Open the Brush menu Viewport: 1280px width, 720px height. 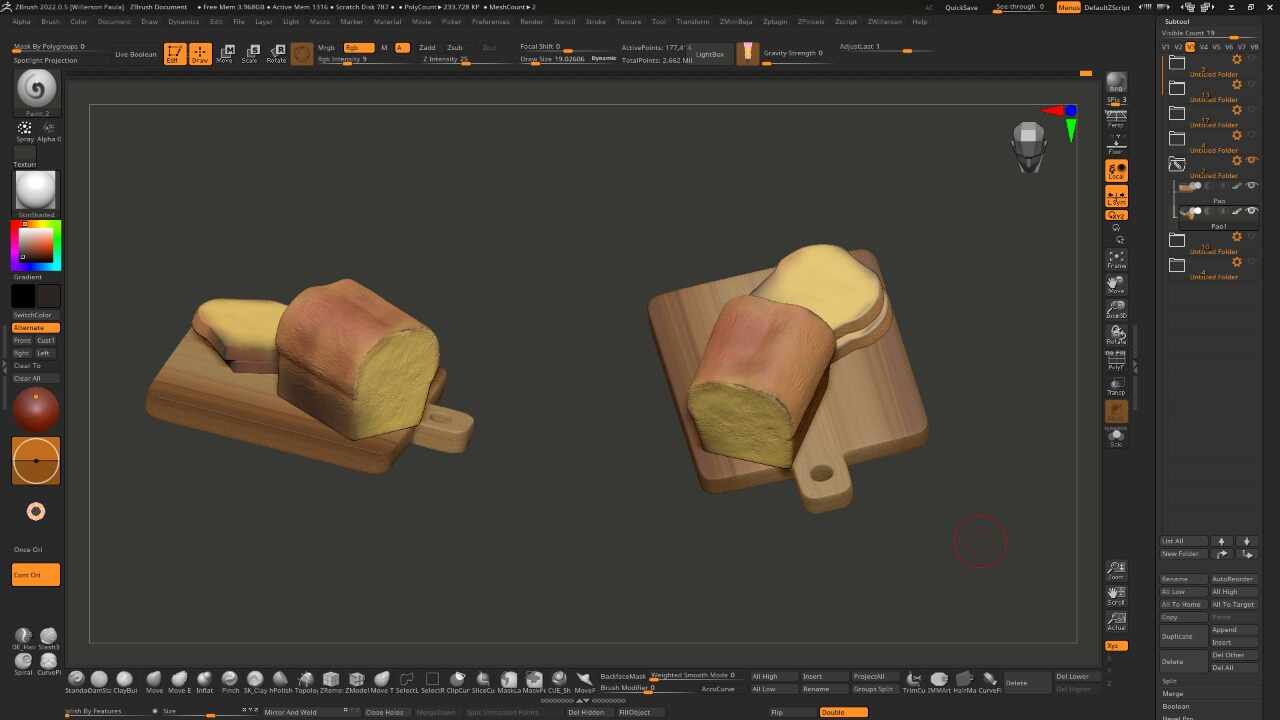point(50,21)
